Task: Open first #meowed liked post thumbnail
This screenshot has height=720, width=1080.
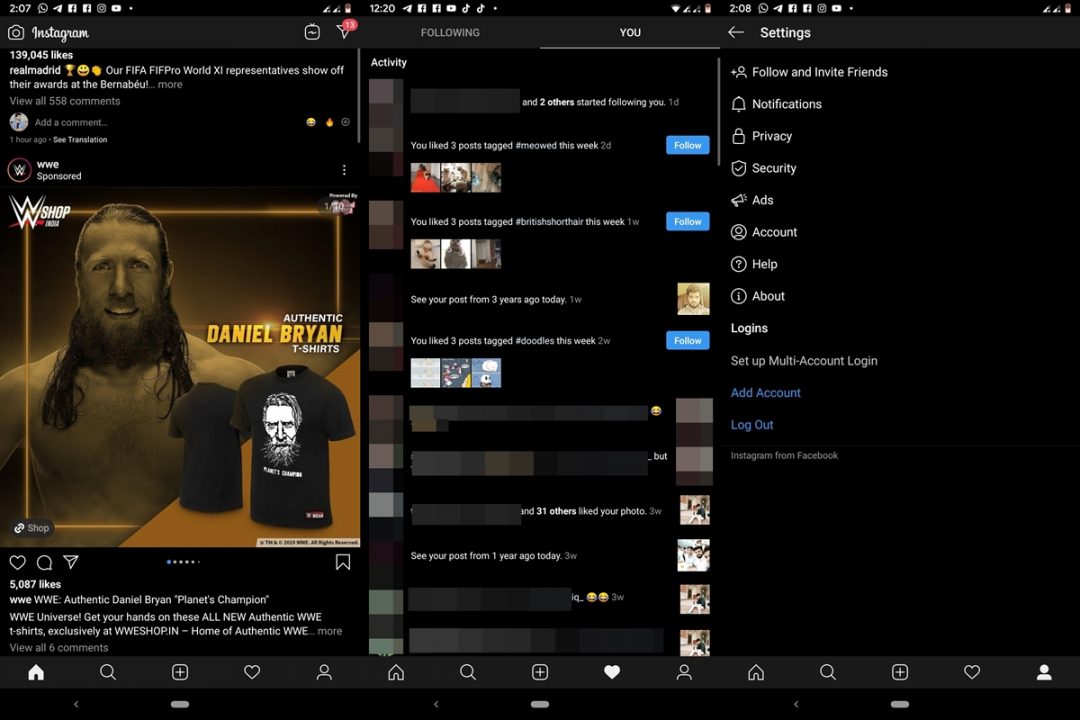Action: (425, 178)
